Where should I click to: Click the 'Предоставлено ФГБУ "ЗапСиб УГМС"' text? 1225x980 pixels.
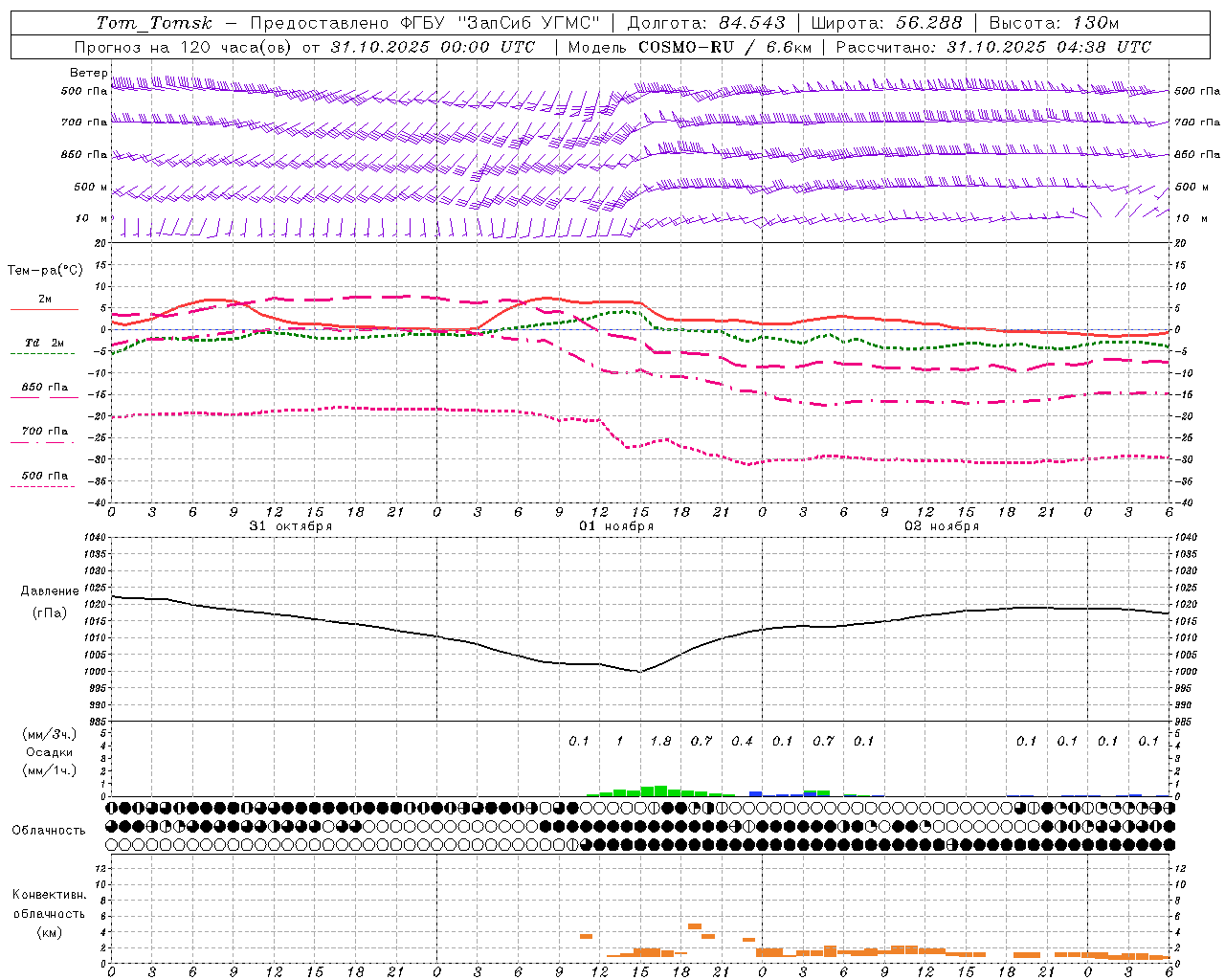point(425,23)
